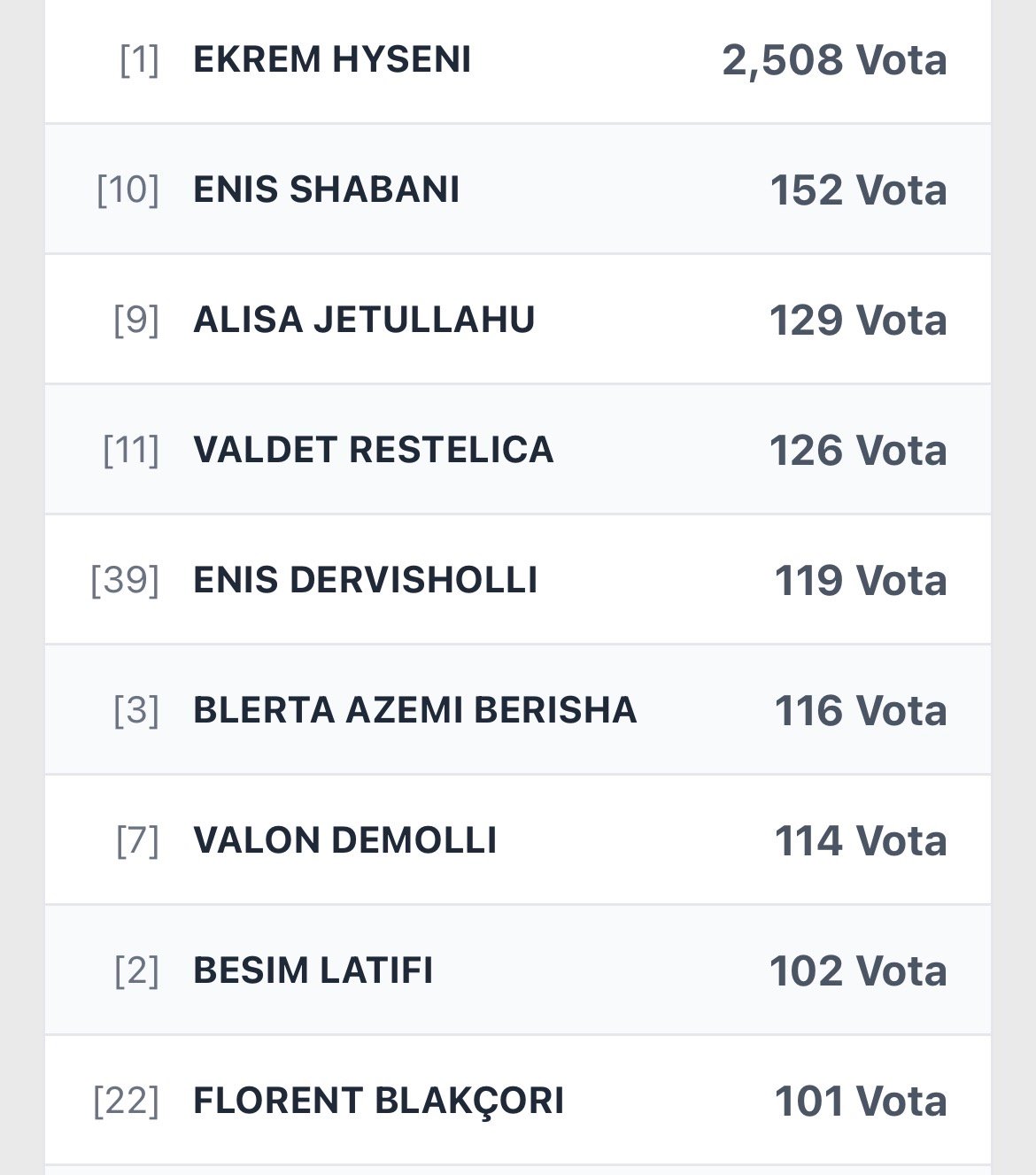
Task: Click candidate number [1] label
Action: (x=139, y=60)
